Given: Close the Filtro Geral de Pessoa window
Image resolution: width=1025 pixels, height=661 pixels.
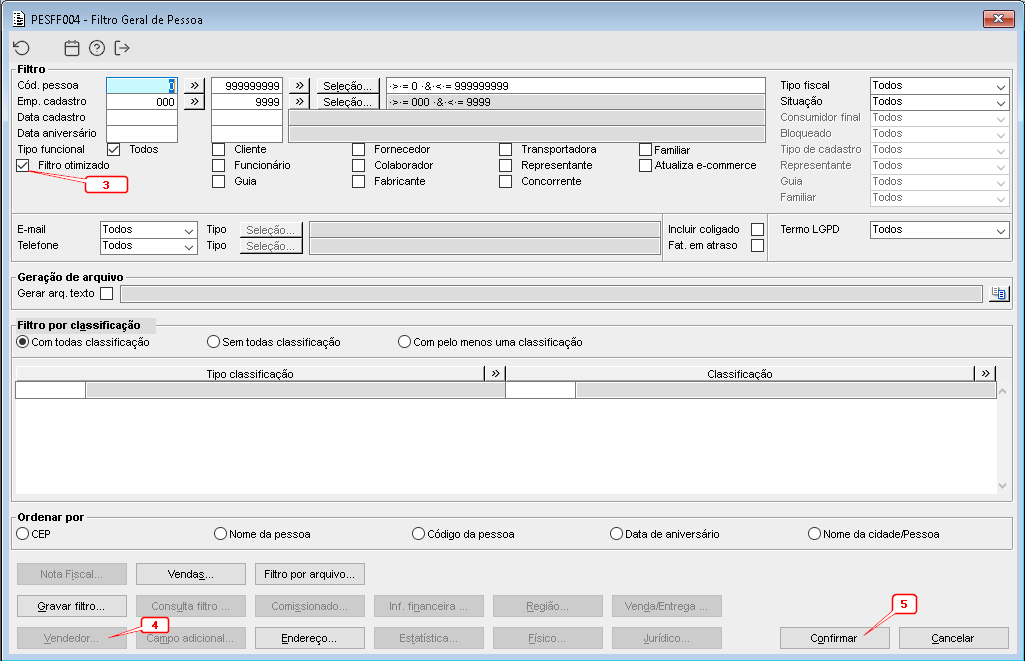Looking at the screenshot, I should tap(998, 19).
